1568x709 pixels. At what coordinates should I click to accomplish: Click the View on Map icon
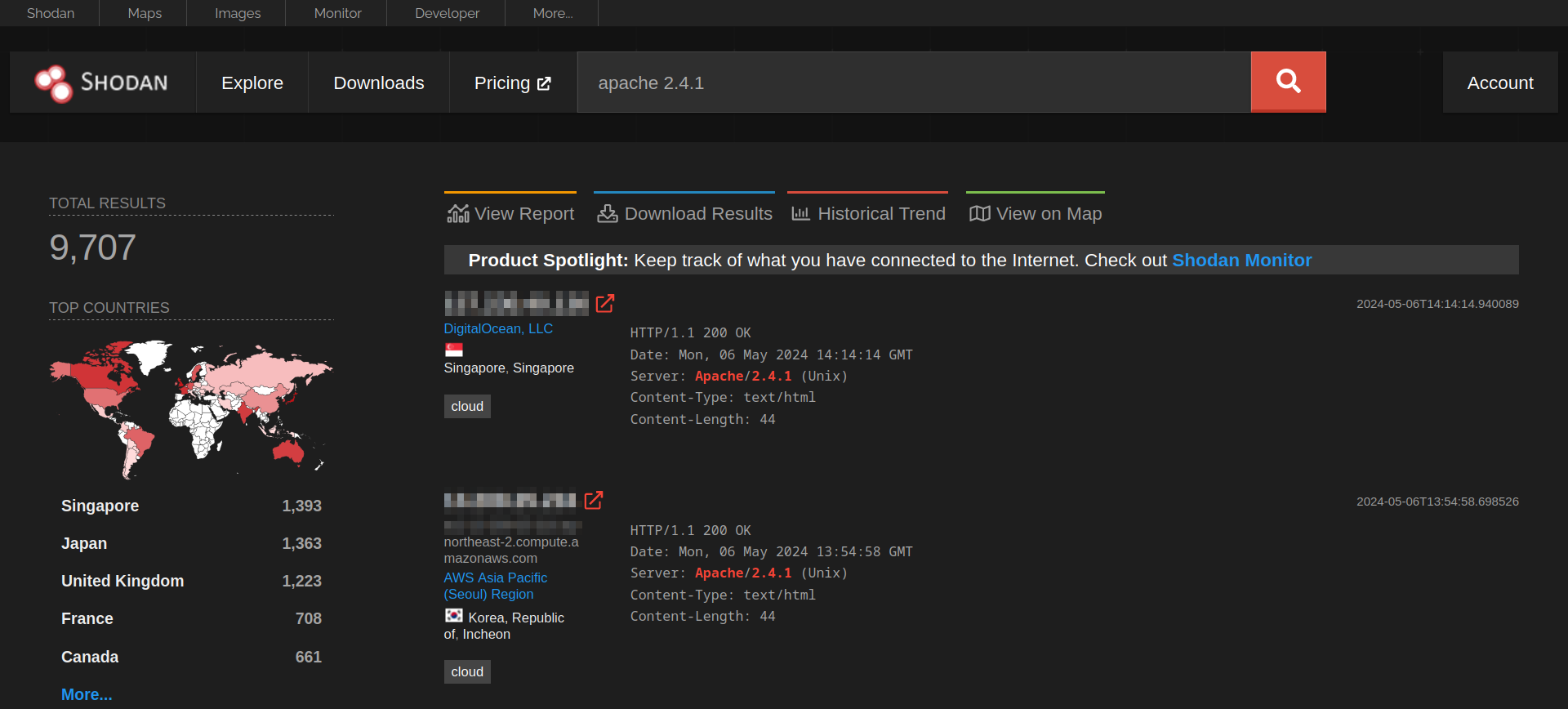click(979, 214)
